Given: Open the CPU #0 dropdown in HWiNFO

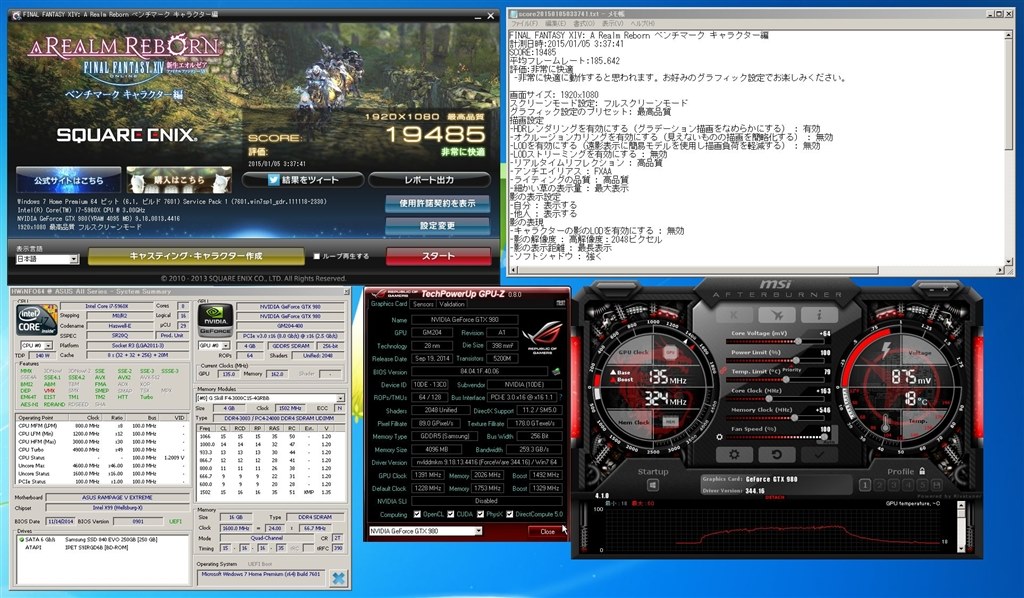Looking at the screenshot, I should [x=37, y=345].
